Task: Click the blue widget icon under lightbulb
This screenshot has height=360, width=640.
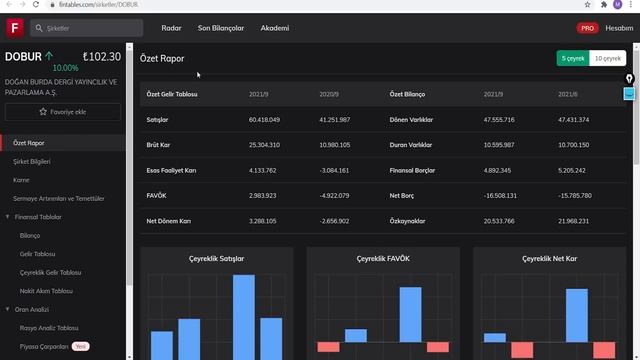Action: pos(629,93)
